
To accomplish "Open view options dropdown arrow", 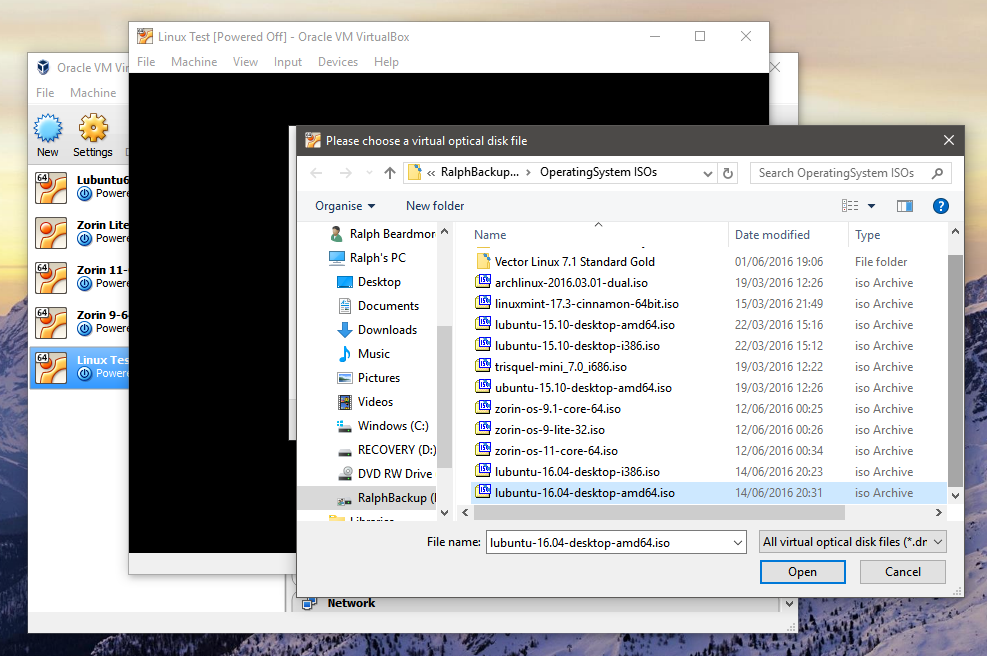I will point(872,206).
